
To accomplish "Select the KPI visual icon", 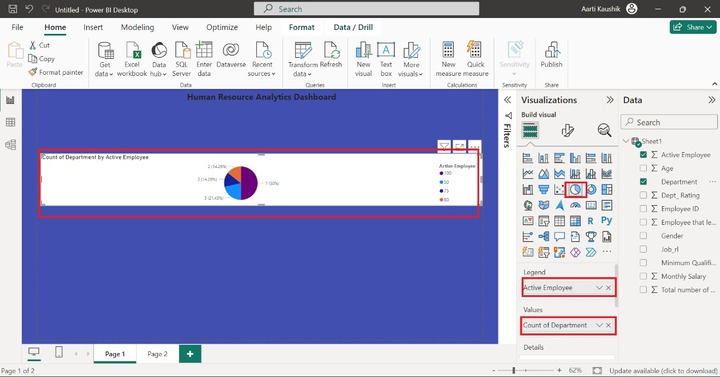I will click(x=528, y=221).
